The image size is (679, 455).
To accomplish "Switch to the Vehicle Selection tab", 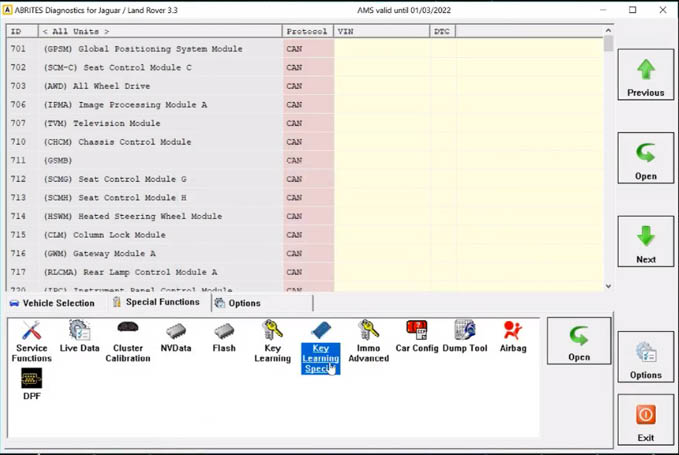I will pyautogui.click(x=52, y=303).
